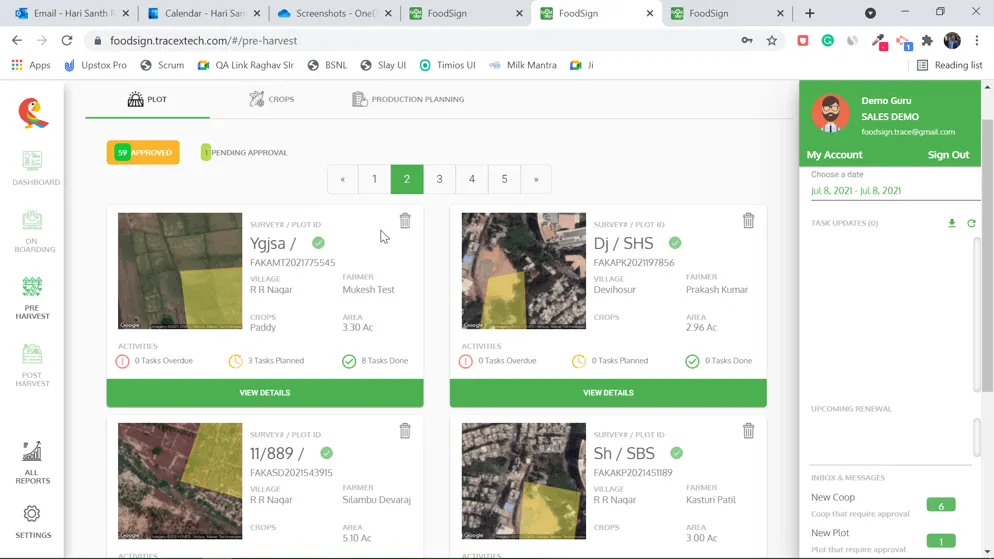The image size is (994, 559).
Task: Delete the Sh / SBS plot card
Action: (x=749, y=431)
